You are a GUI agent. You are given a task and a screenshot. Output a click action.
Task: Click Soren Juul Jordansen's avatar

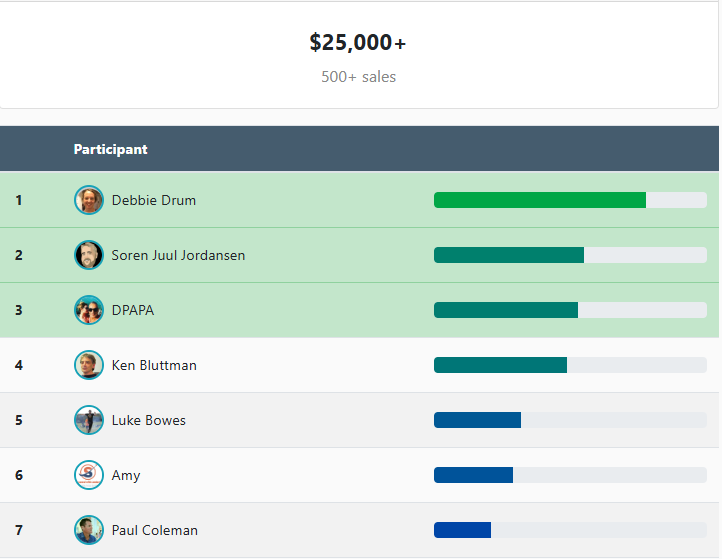[89, 255]
